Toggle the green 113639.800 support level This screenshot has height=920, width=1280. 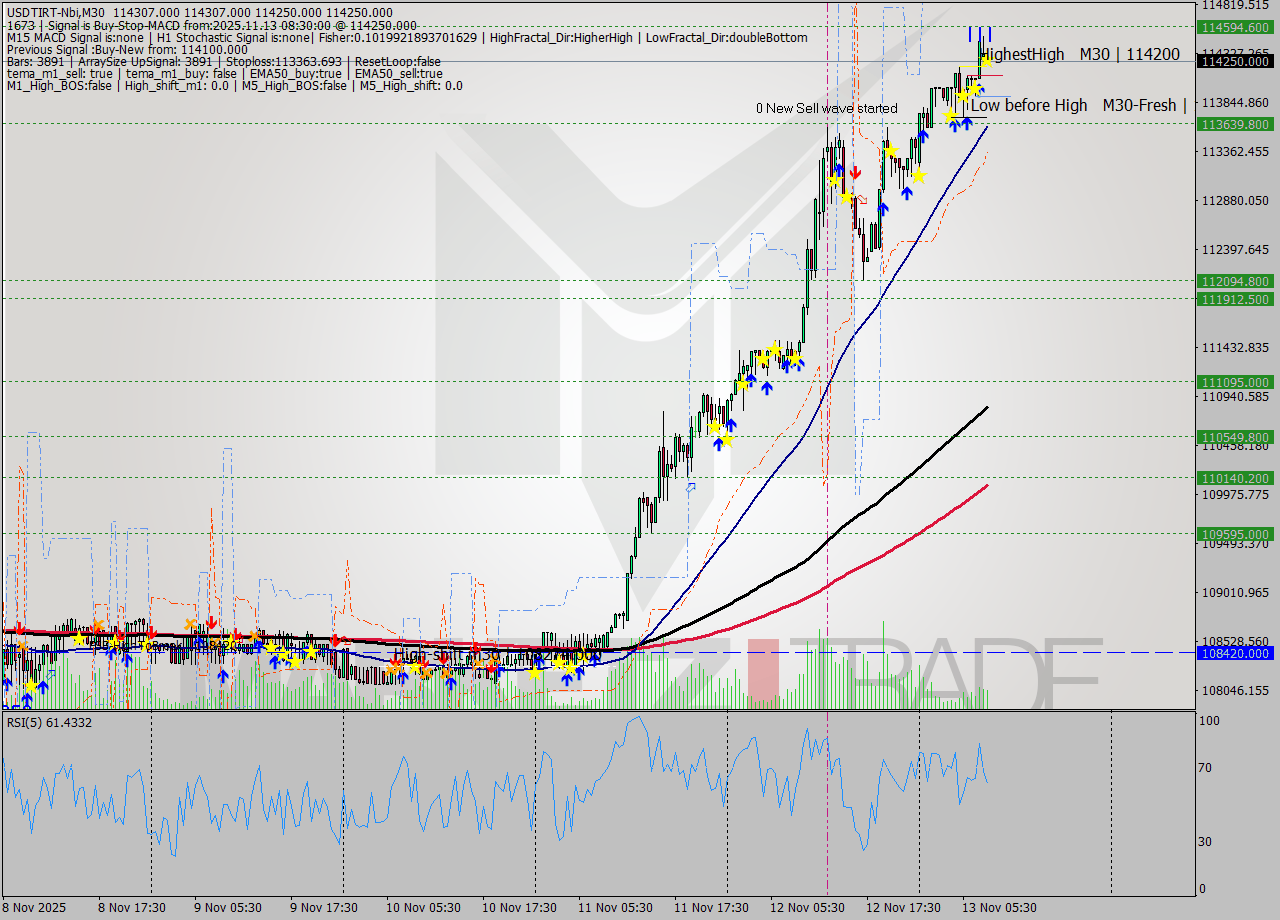[x=1234, y=125]
